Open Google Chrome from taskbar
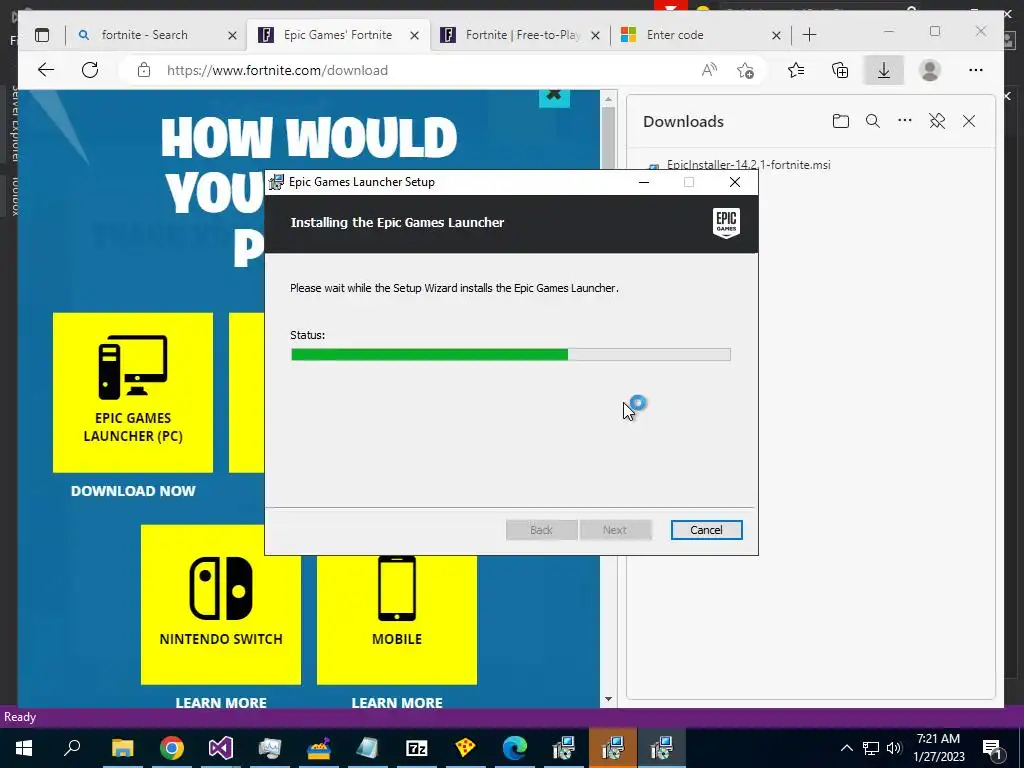The height and width of the screenshot is (768, 1024). (172, 748)
